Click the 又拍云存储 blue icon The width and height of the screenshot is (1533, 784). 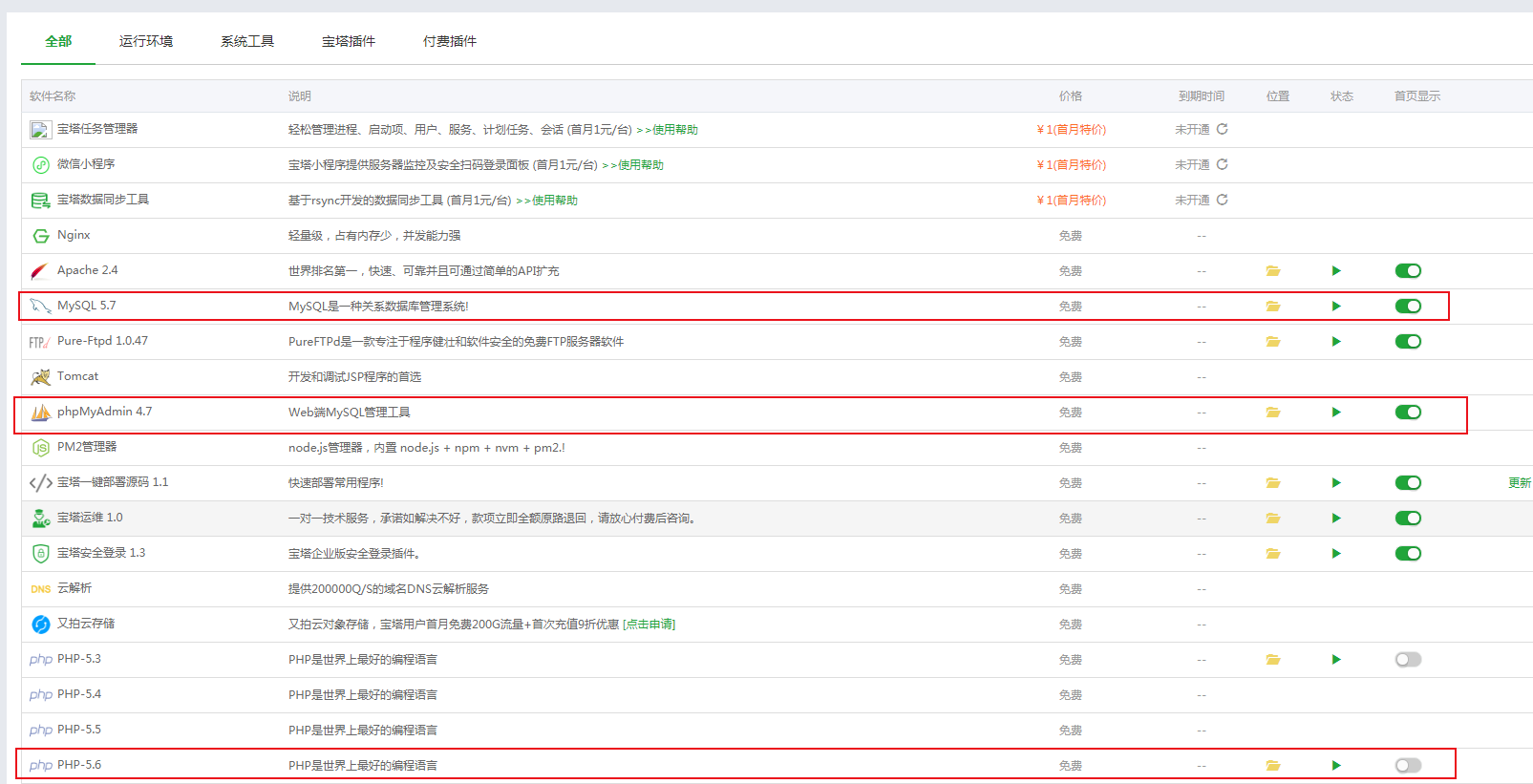(x=41, y=625)
